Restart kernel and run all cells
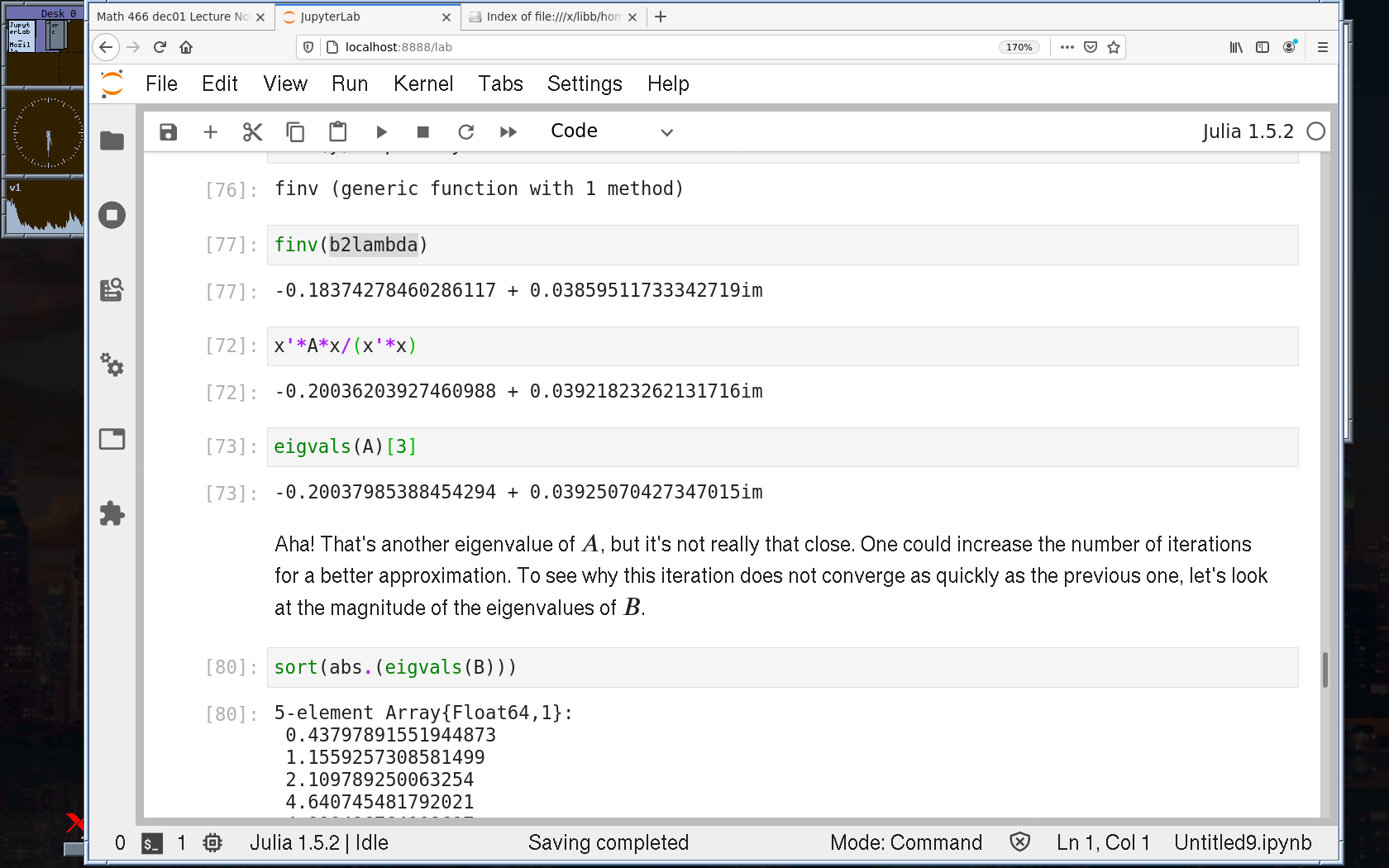Image resolution: width=1389 pixels, height=868 pixels. click(x=508, y=132)
